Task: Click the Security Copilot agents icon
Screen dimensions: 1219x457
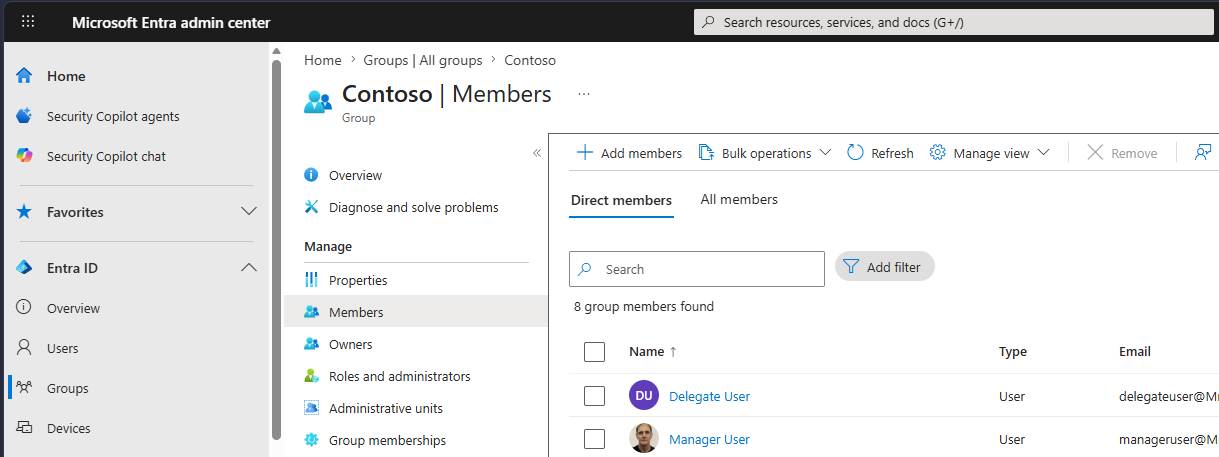Action: [25, 116]
